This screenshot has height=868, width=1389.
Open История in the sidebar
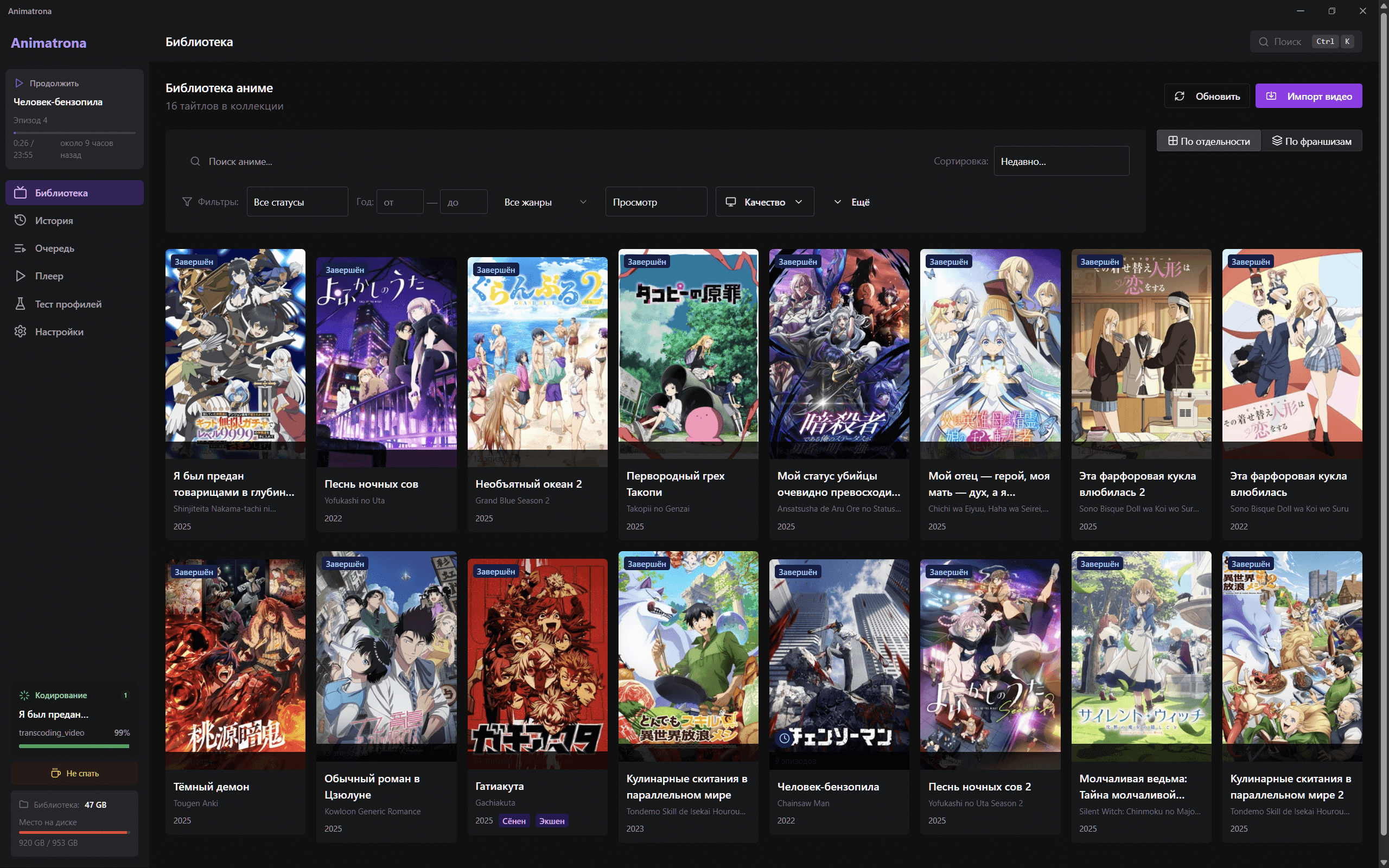(54, 220)
